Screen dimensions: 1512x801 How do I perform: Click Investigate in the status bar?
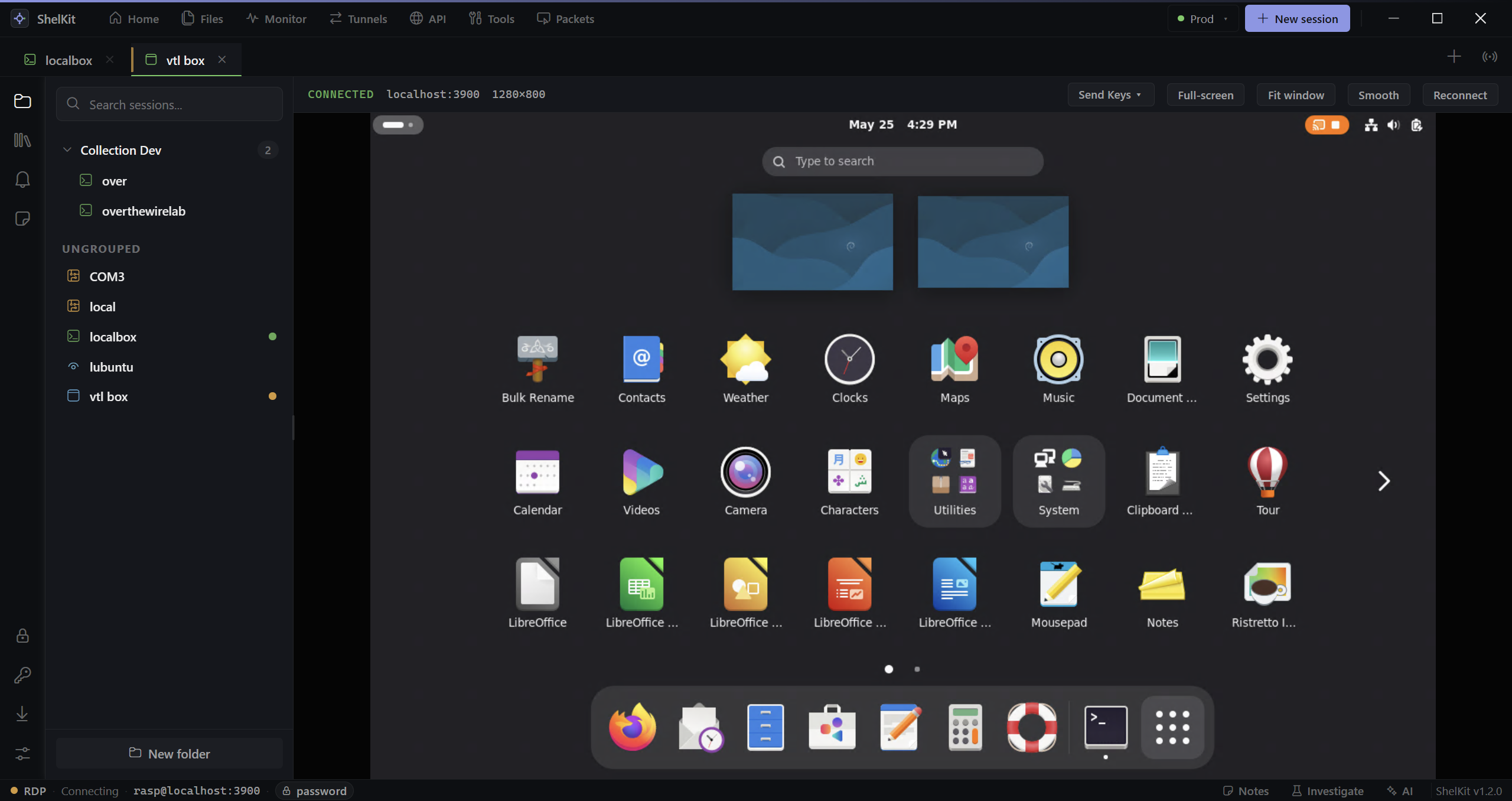click(x=1328, y=790)
